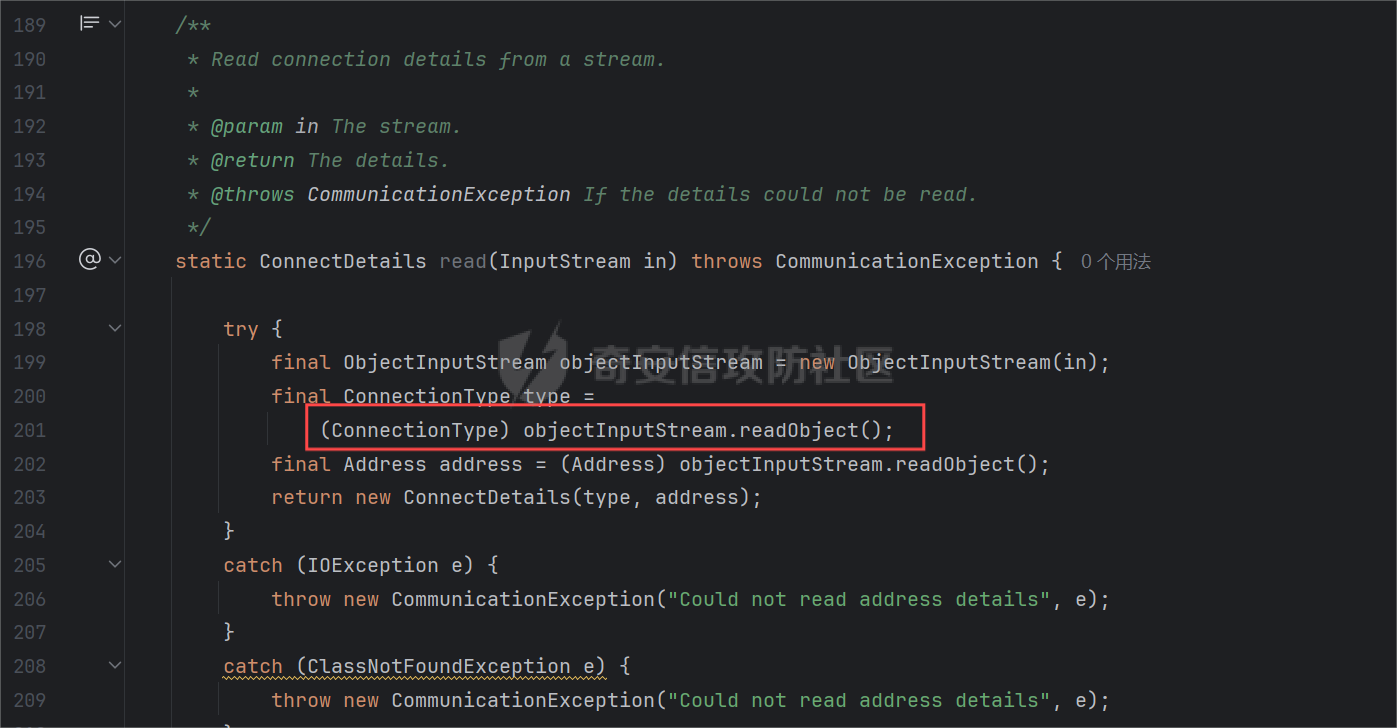The width and height of the screenshot is (1397, 728).
Task: Open the "0 个用法" usages hint
Action: point(1115,262)
